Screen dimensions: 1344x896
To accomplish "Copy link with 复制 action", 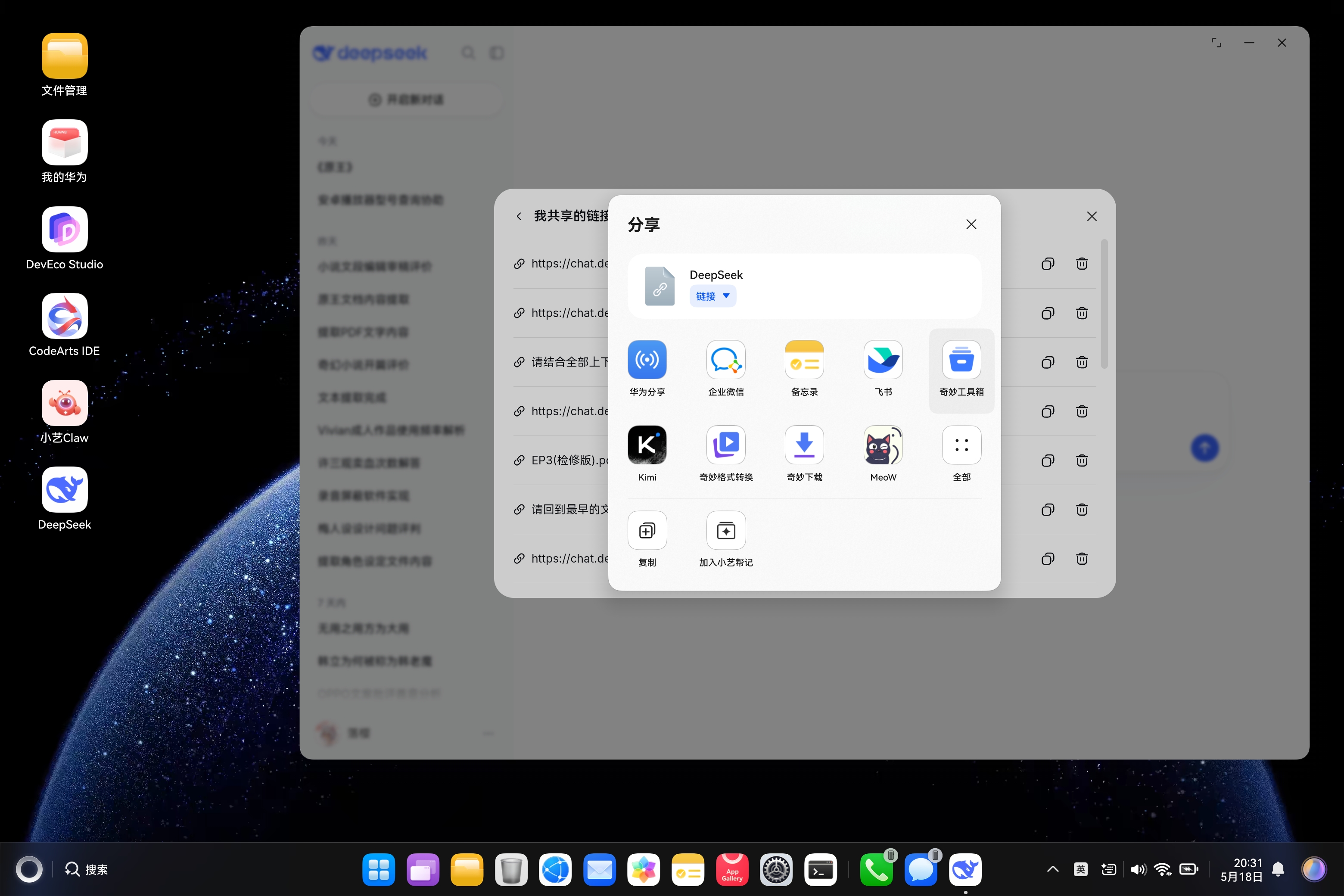I will 647,530.
